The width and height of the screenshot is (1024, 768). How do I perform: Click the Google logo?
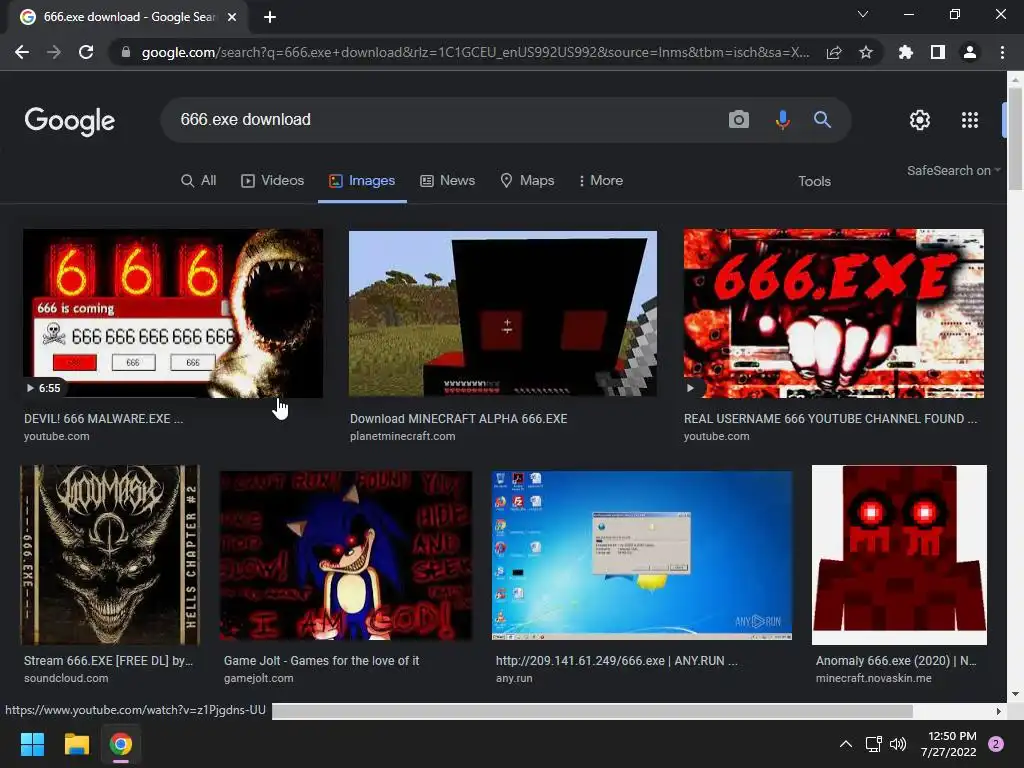(x=70, y=121)
